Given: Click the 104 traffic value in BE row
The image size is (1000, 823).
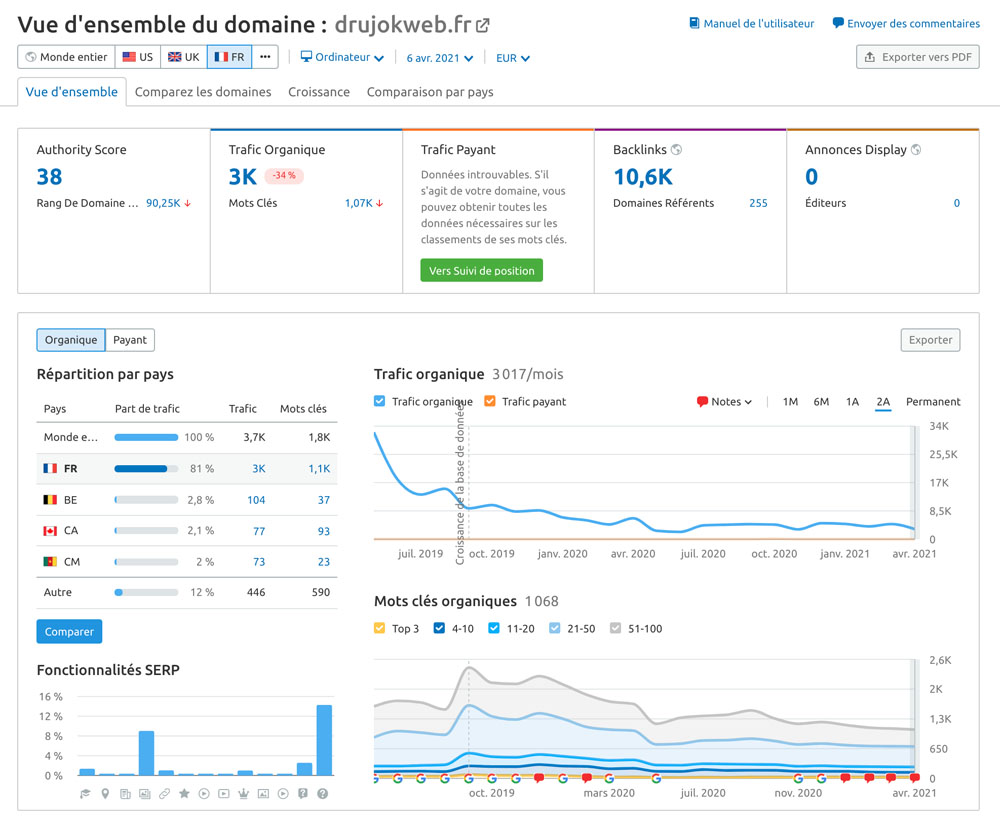Looking at the screenshot, I should (x=256, y=500).
